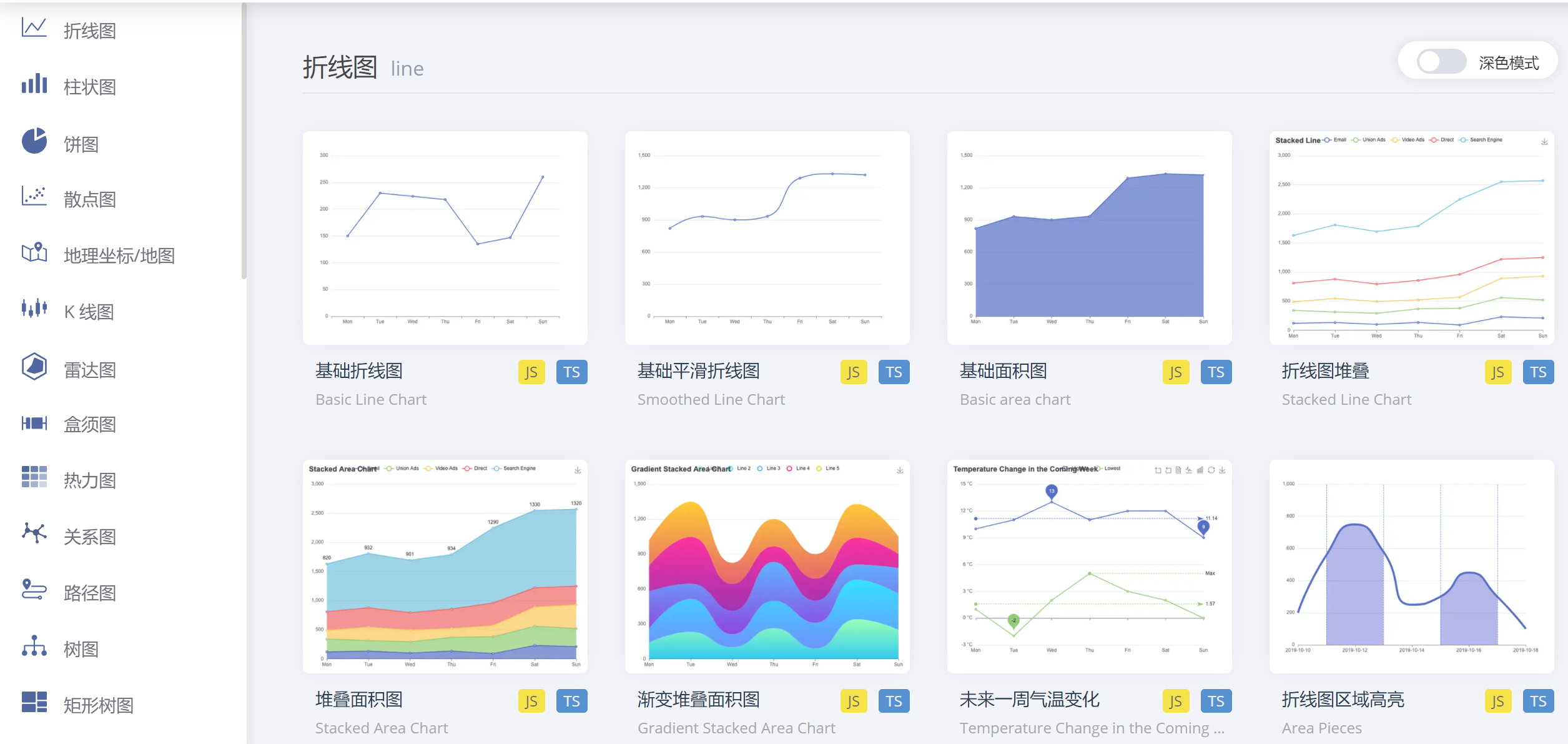Open Gradient Stacked Area Chart thumbnail
Screen dimensions: 1568x744
click(767, 566)
